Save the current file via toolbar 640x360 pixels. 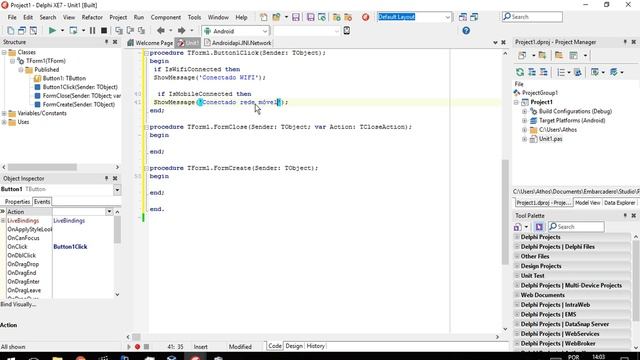[x=296, y=17]
